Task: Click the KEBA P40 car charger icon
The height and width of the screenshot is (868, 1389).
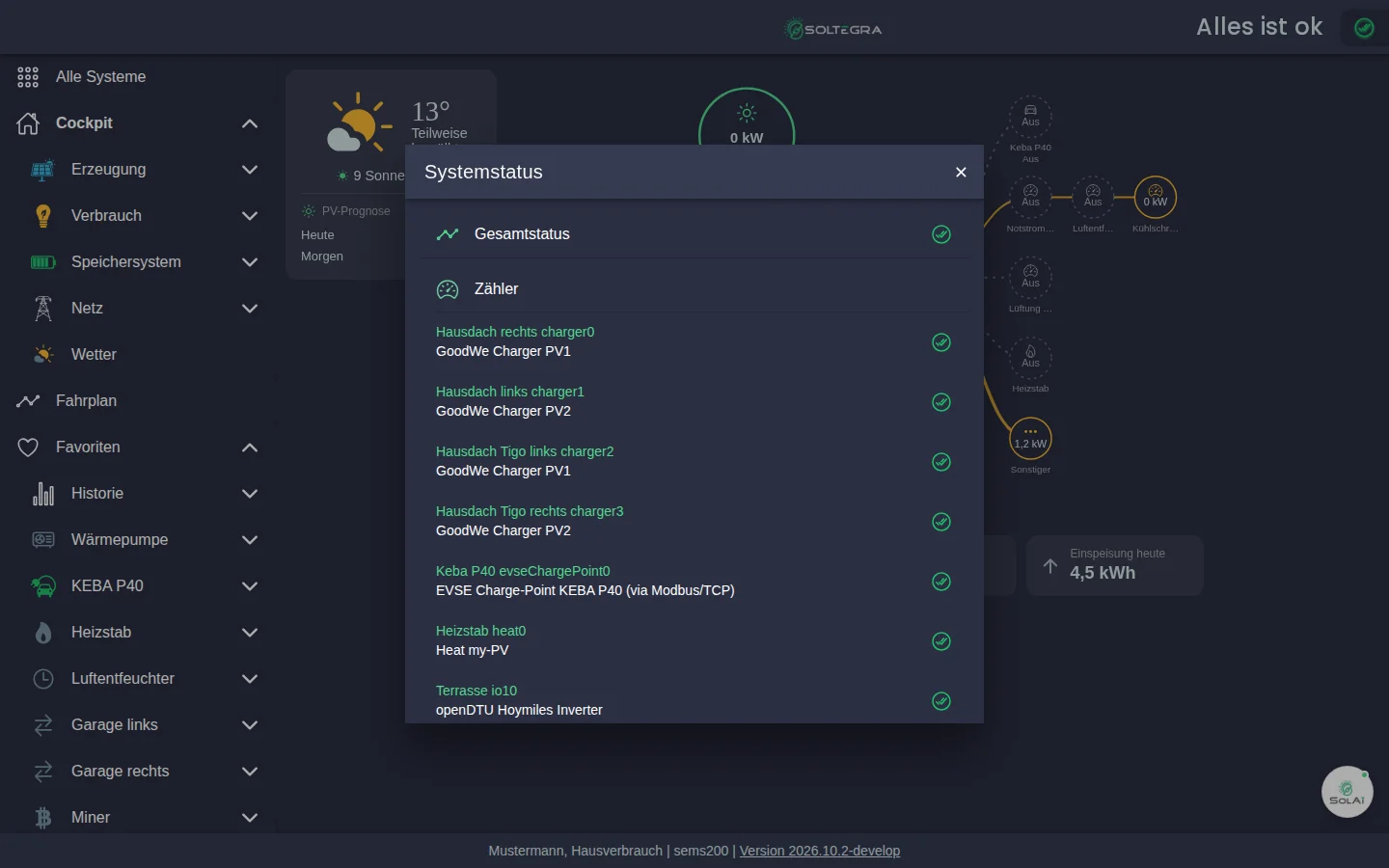Action: (x=43, y=586)
